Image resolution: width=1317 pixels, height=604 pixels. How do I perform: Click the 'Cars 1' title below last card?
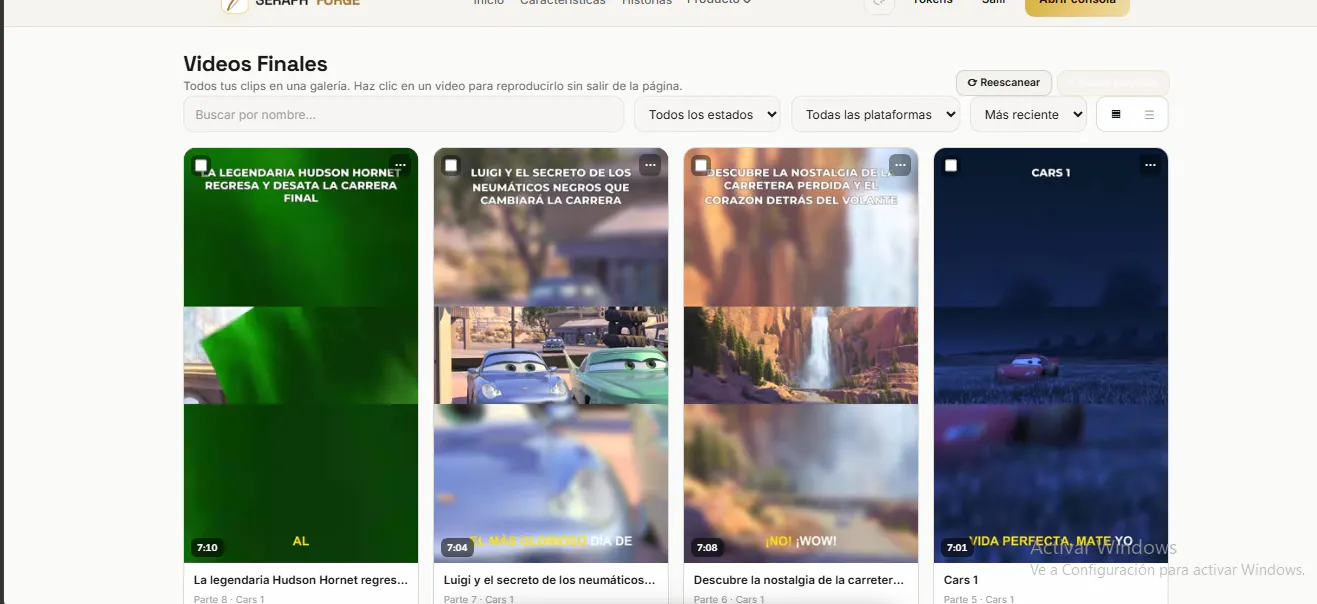961,580
